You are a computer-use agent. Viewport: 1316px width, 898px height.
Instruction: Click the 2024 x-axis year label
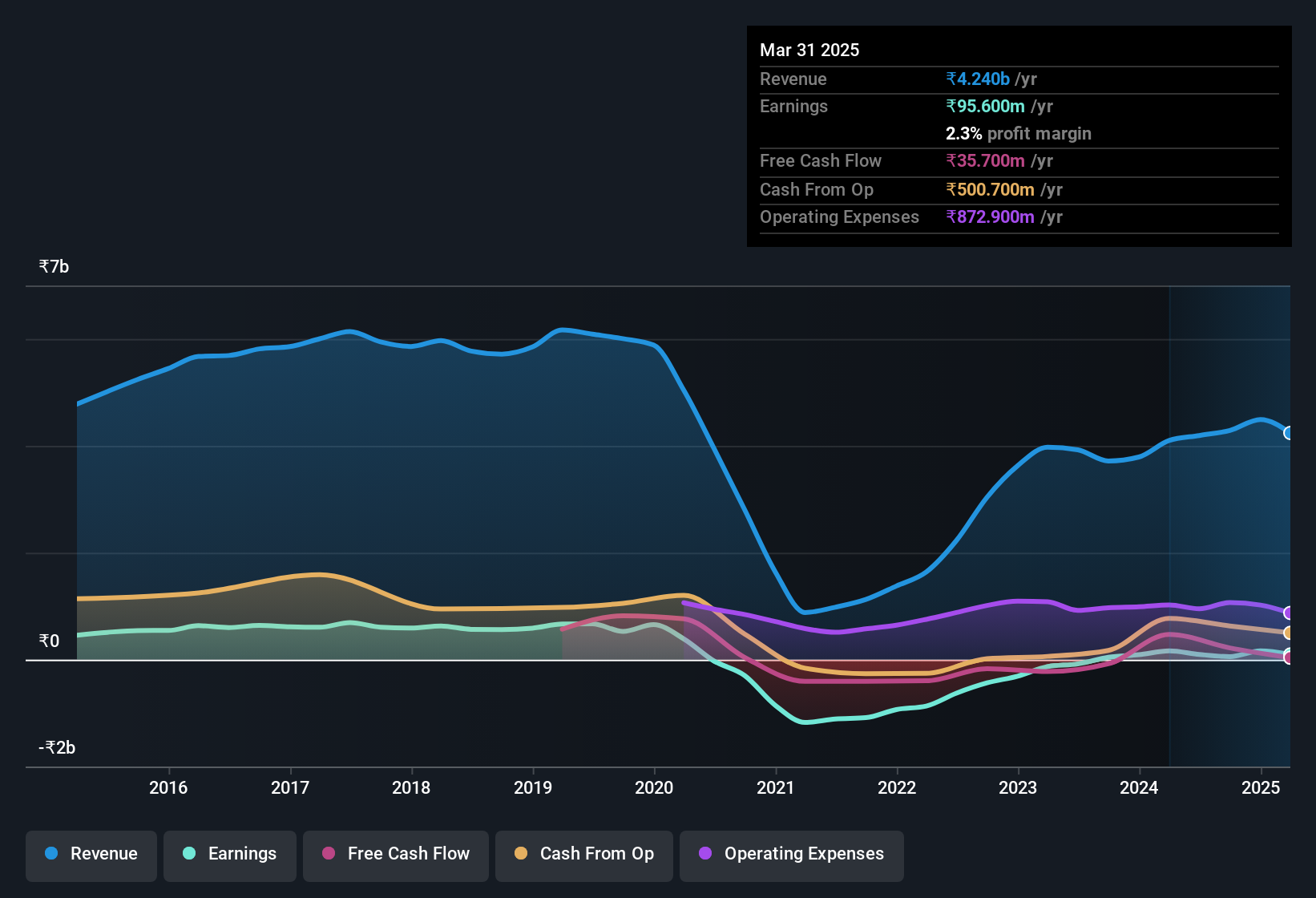[x=1139, y=788]
